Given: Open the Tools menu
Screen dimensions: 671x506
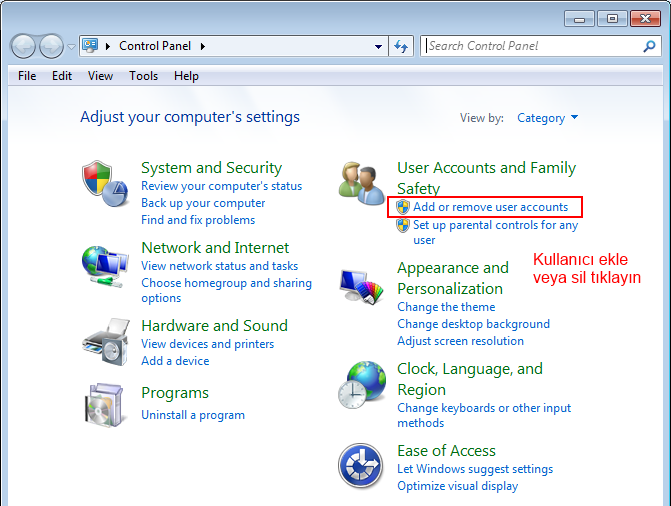Looking at the screenshot, I should [143, 76].
